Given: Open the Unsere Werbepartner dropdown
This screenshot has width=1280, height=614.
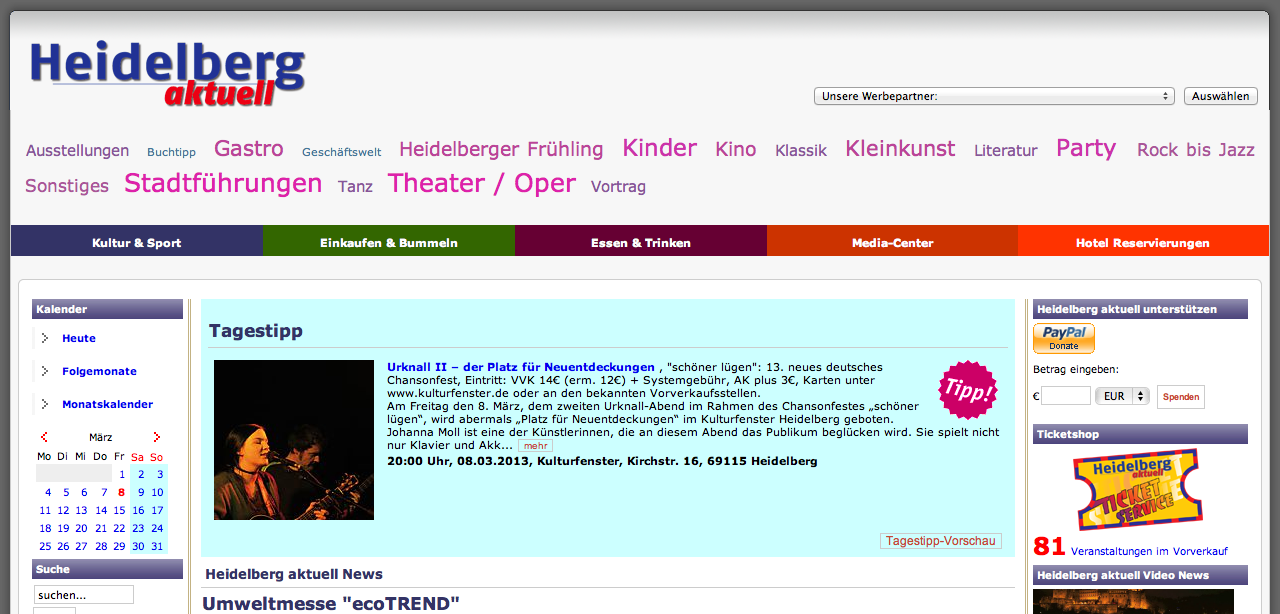Looking at the screenshot, I should point(993,96).
